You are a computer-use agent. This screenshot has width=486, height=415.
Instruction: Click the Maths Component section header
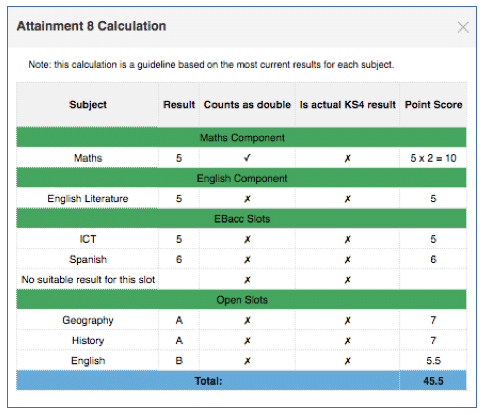[x=241, y=137]
